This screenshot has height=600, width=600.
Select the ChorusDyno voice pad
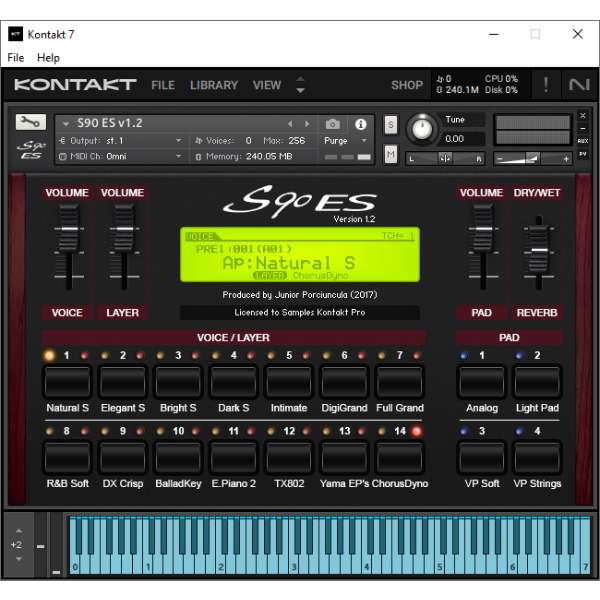(399, 457)
